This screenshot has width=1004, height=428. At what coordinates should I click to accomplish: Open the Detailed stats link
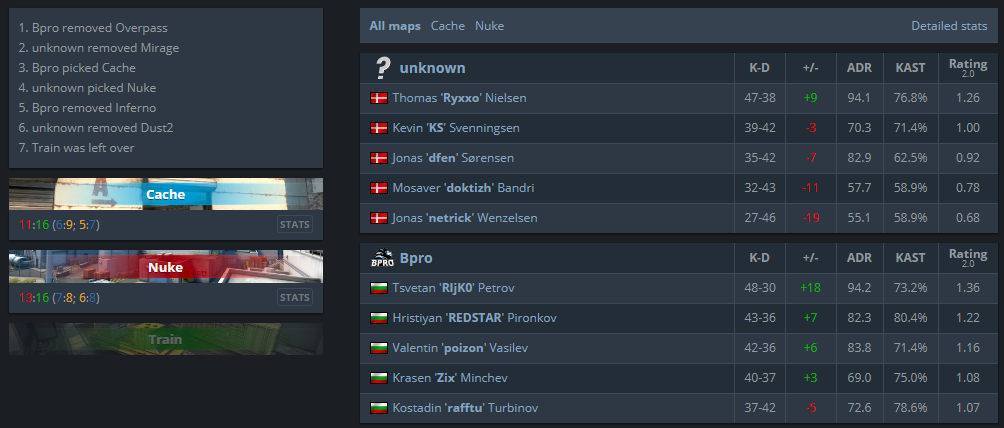[x=949, y=26]
